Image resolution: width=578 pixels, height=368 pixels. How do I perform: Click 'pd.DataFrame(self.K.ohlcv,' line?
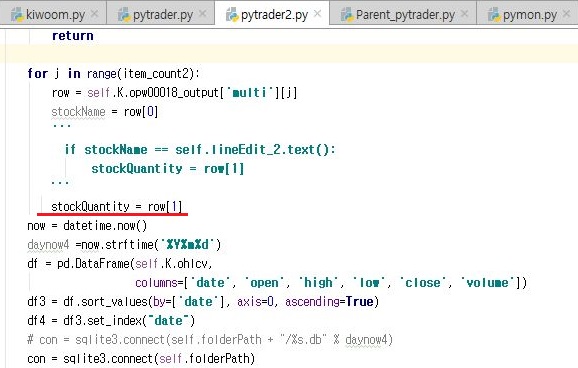pyautogui.click(x=120, y=264)
